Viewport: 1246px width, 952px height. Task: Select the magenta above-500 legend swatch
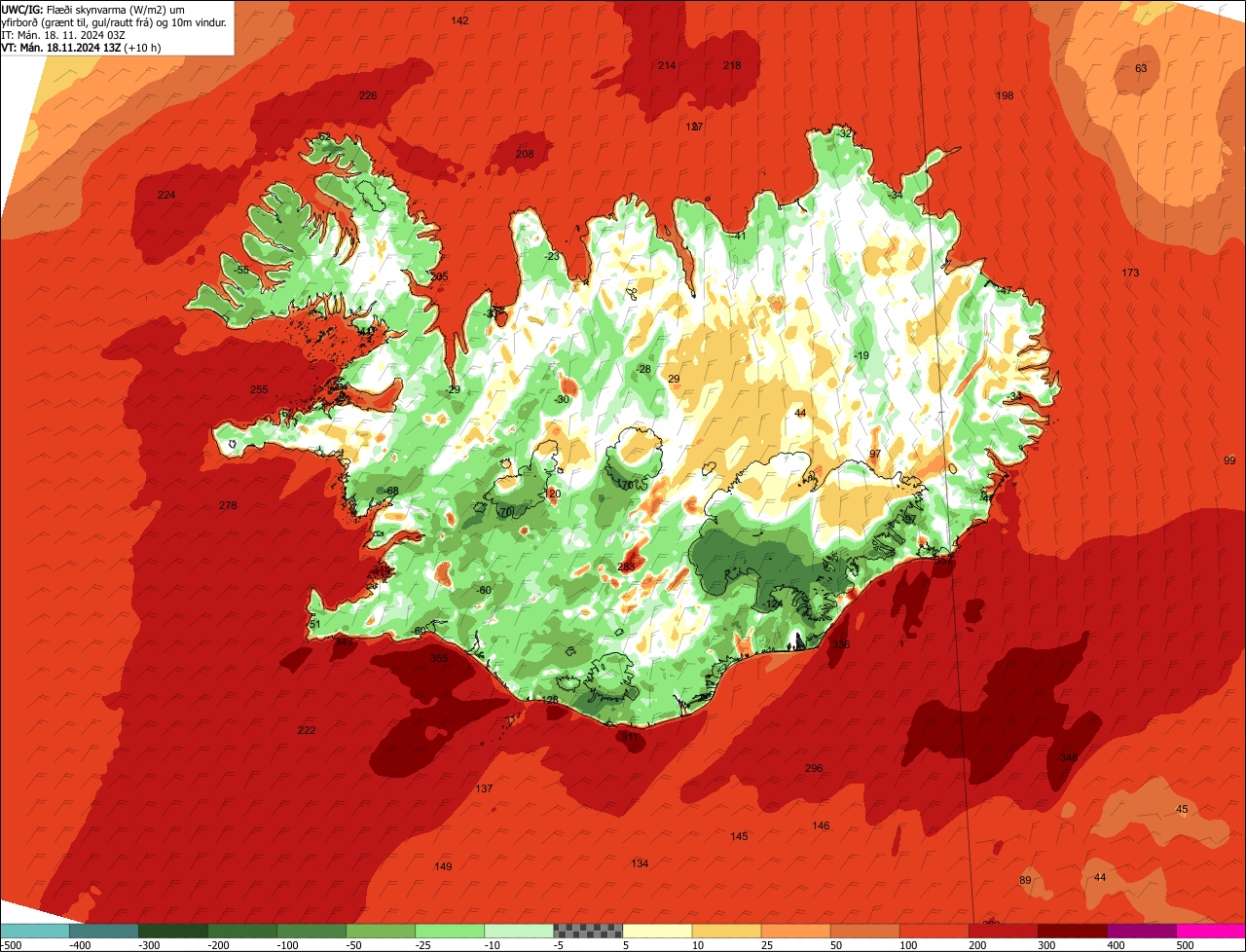coord(1211,931)
